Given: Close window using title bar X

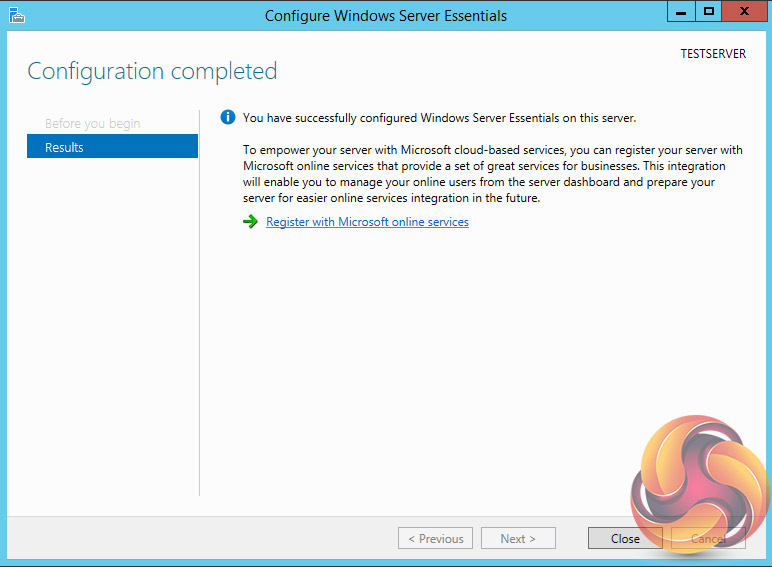Looking at the screenshot, I should coord(745,11).
